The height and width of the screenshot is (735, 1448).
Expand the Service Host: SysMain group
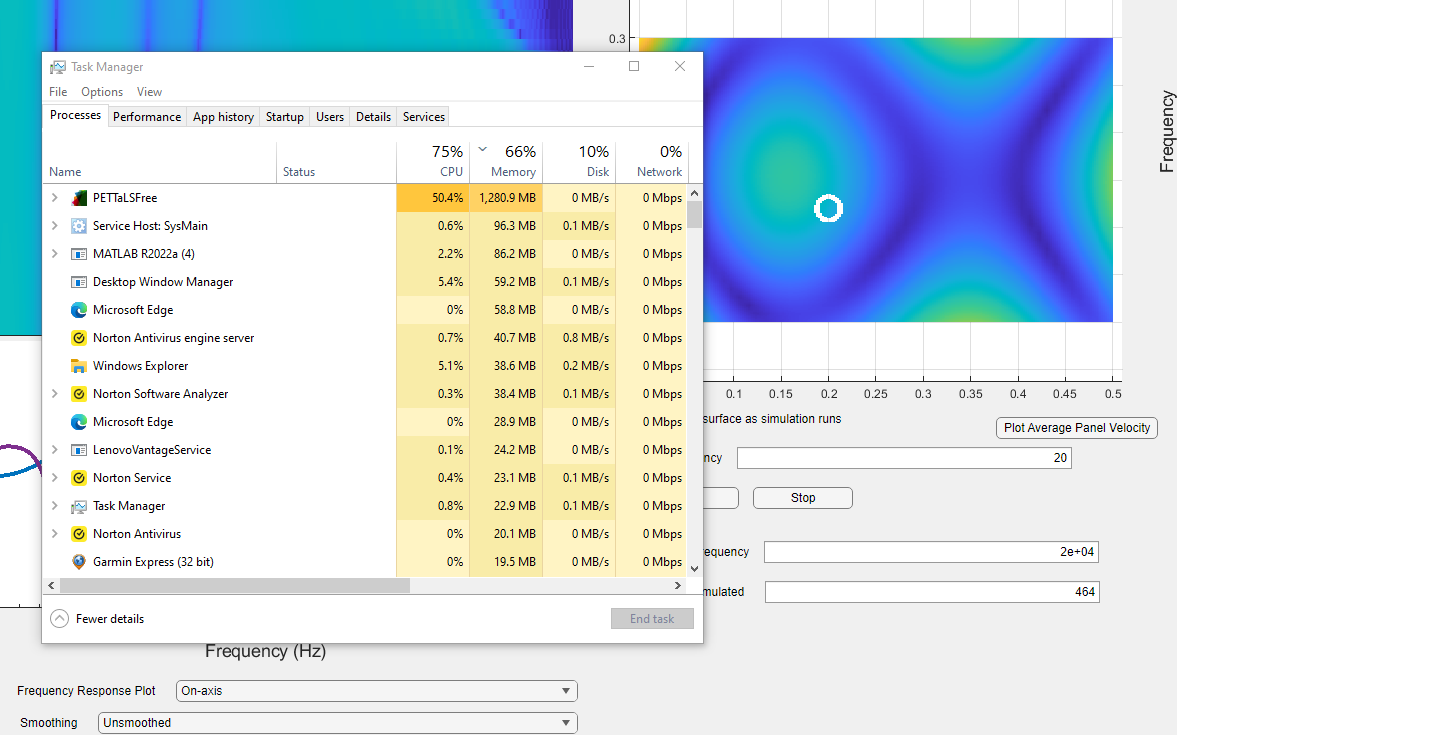click(54, 226)
